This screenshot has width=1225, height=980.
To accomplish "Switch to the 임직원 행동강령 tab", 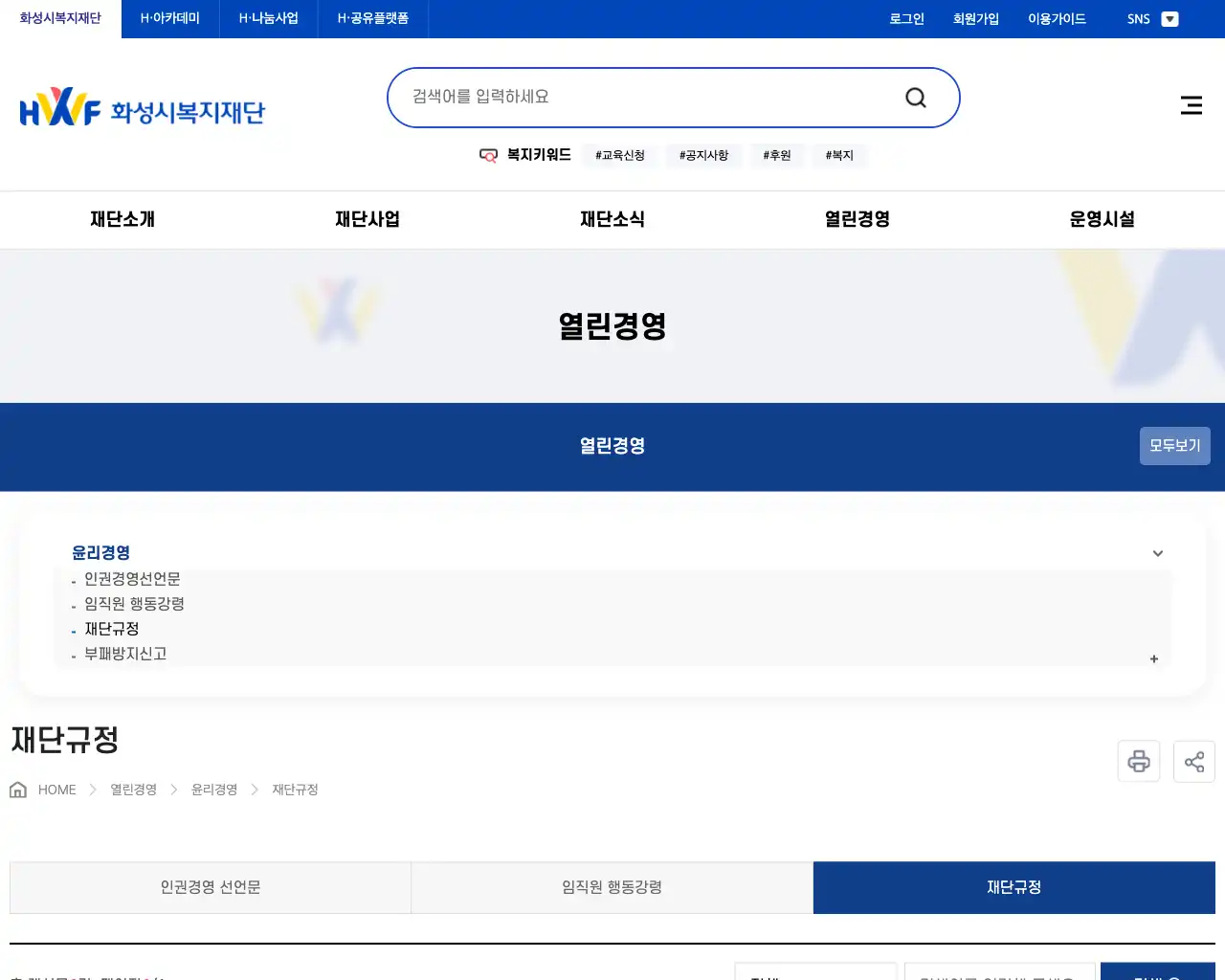I will [612, 887].
